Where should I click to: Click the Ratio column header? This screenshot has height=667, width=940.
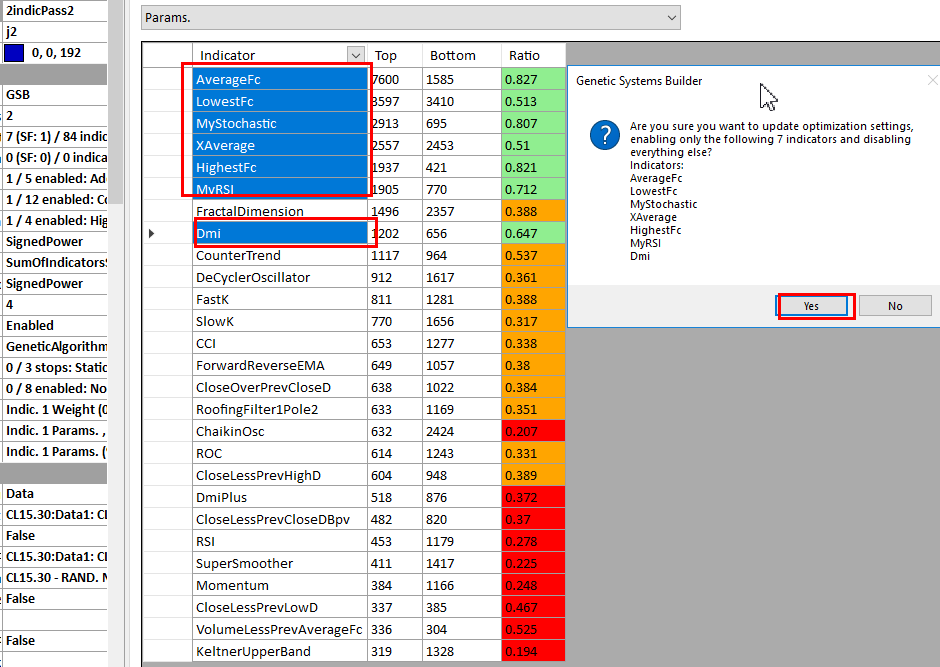pyautogui.click(x=524, y=55)
